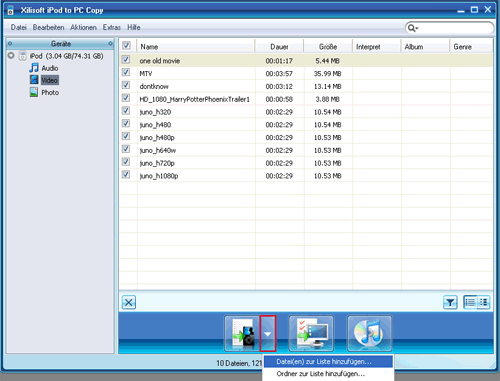Image resolution: width=500 pixels, height=381 pixels.
Task: Sort by the Interpret column header
Action: click(x=377, y=47)
